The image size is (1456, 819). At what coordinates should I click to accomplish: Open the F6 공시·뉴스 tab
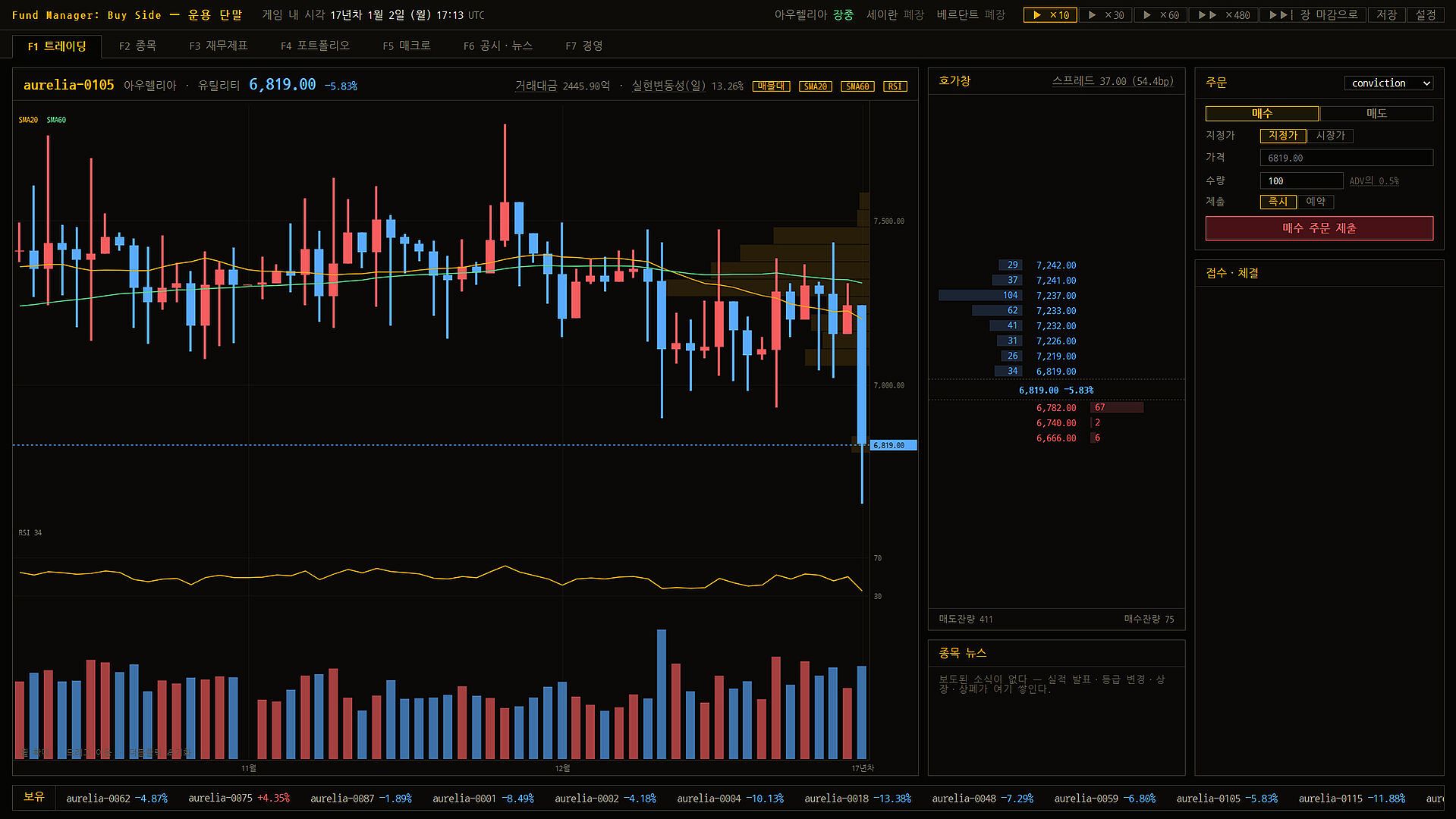498,46
